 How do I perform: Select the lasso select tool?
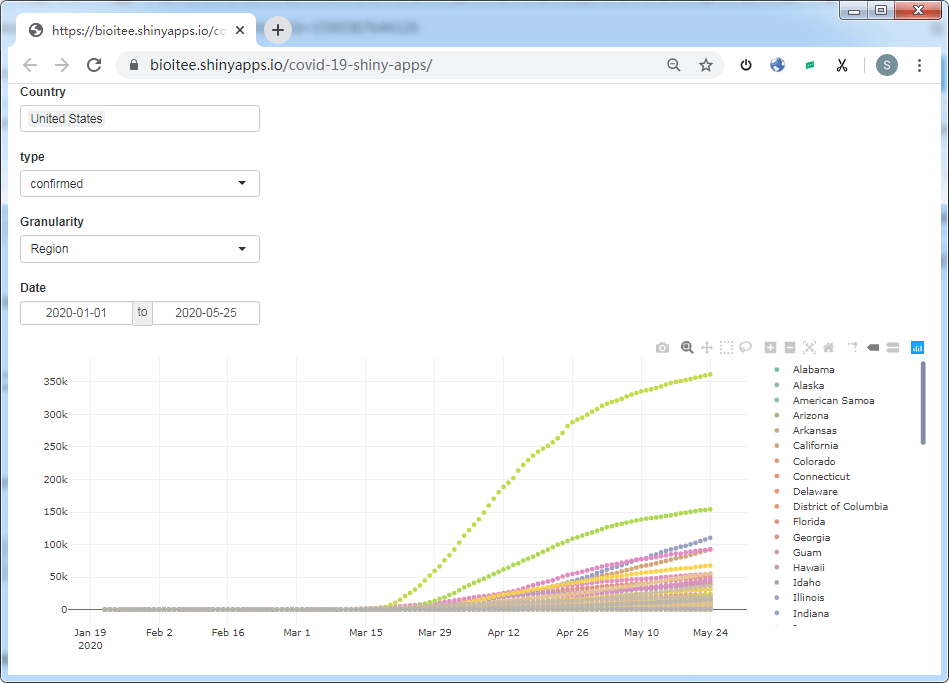tap(746, 348)
